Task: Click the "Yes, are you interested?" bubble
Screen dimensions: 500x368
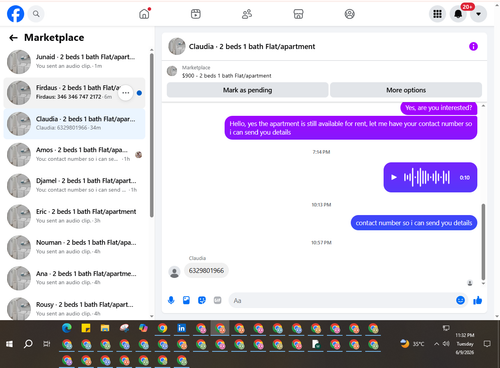Action: 439,108
